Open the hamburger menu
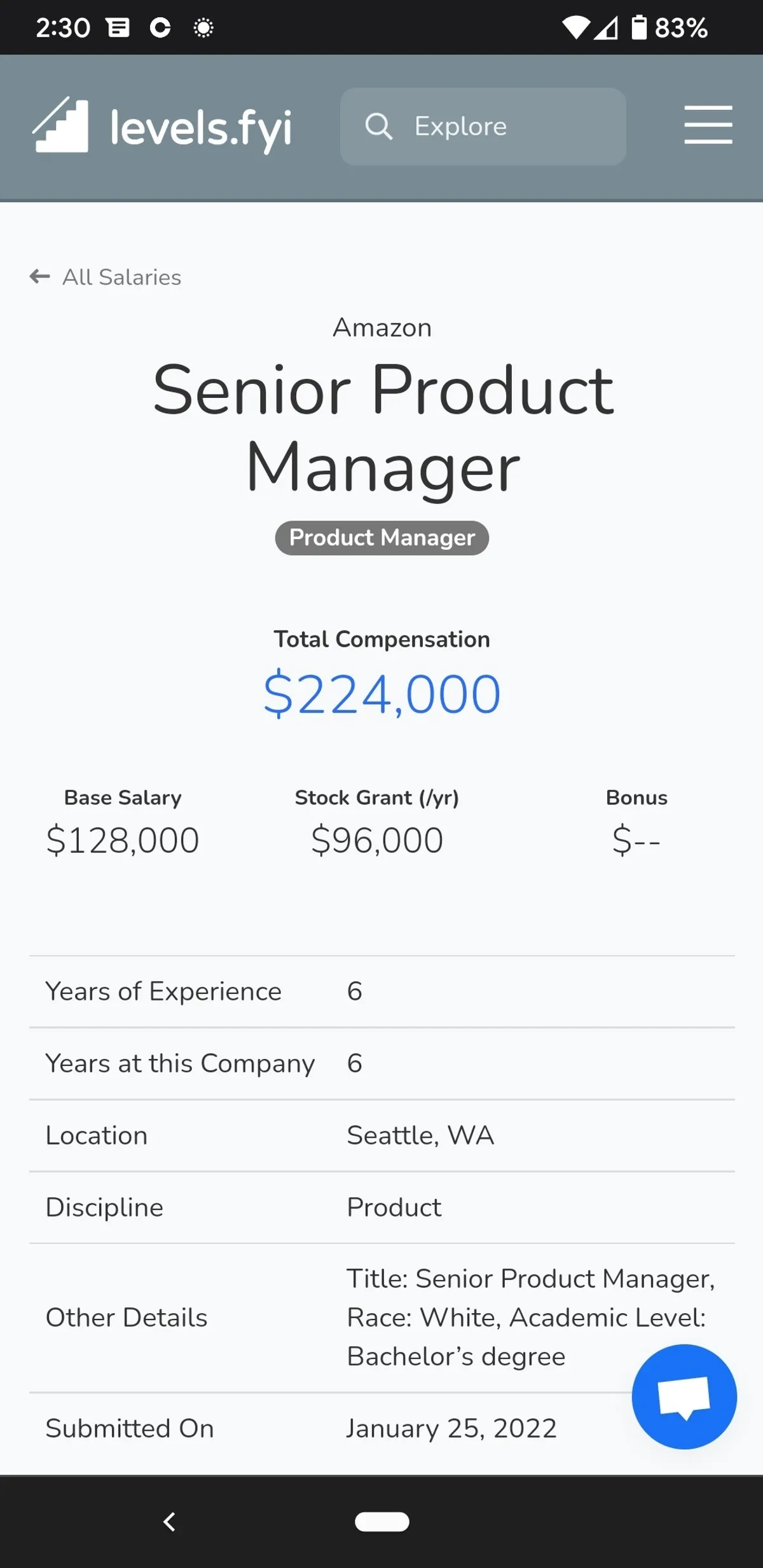 coord(708,125)
